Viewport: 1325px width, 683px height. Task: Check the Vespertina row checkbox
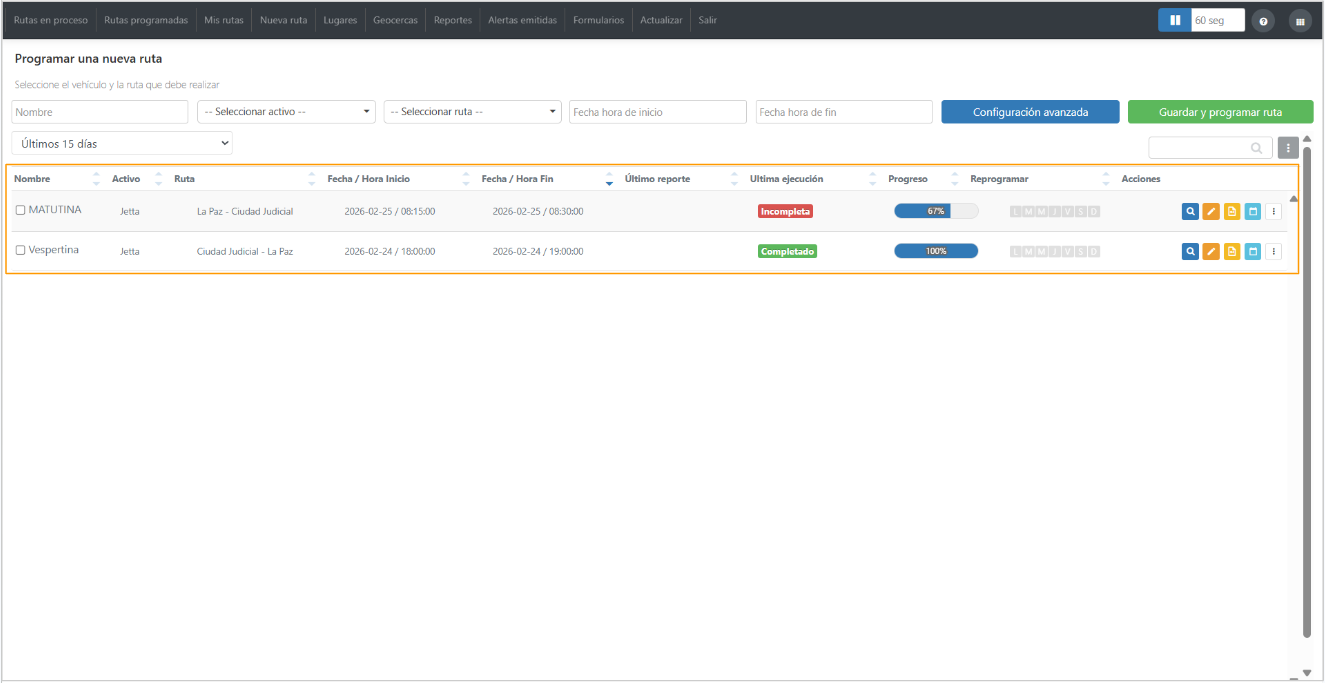[20, 250]
